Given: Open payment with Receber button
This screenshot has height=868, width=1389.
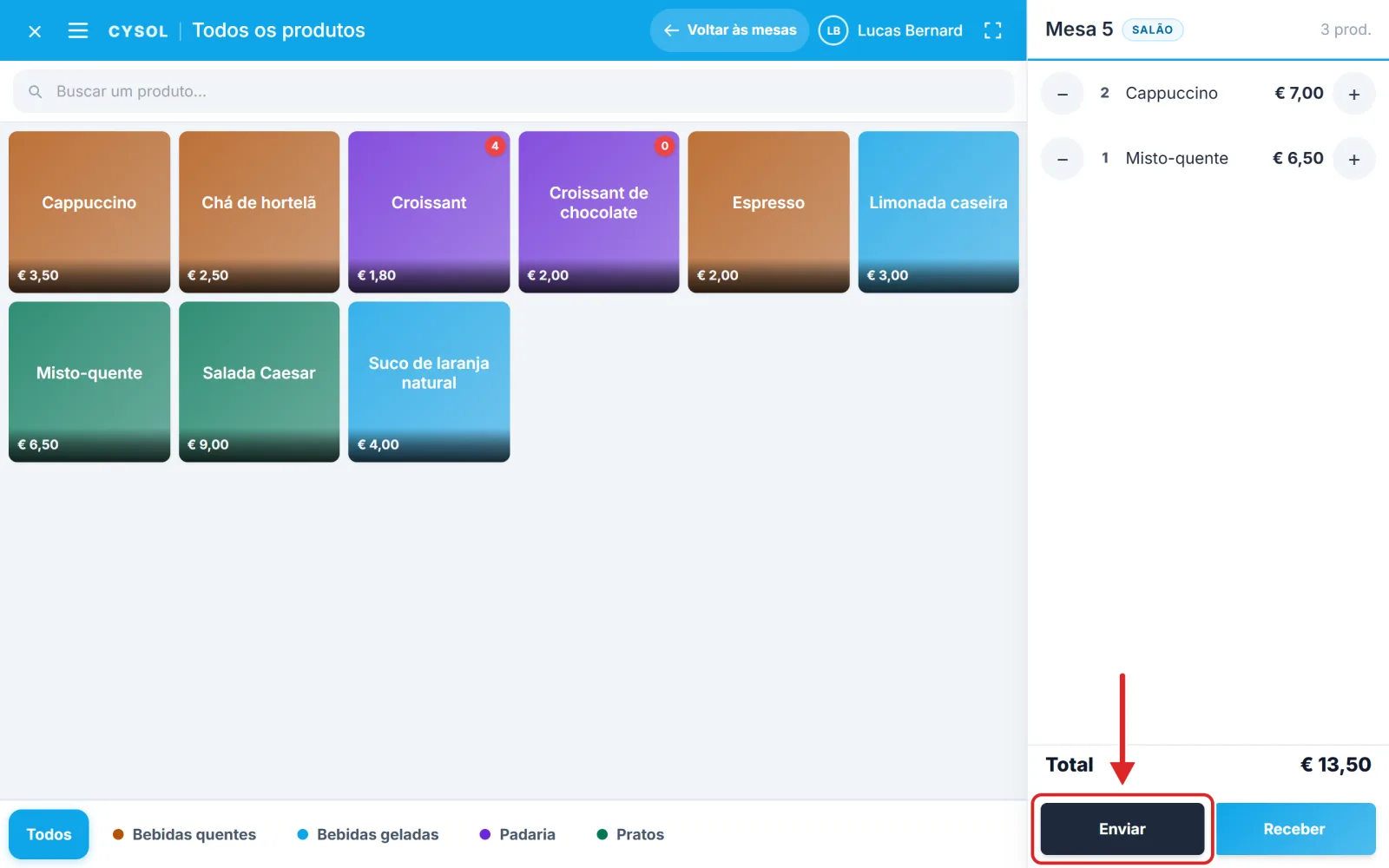Looking at the screenshot, I should 1295,829.
